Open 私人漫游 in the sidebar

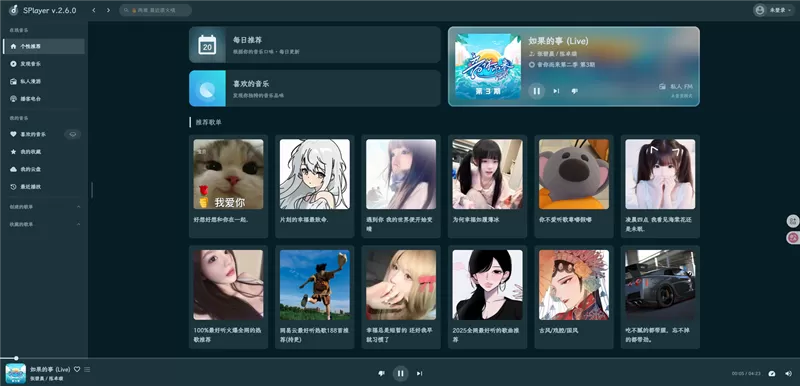[x=44, y=81]
